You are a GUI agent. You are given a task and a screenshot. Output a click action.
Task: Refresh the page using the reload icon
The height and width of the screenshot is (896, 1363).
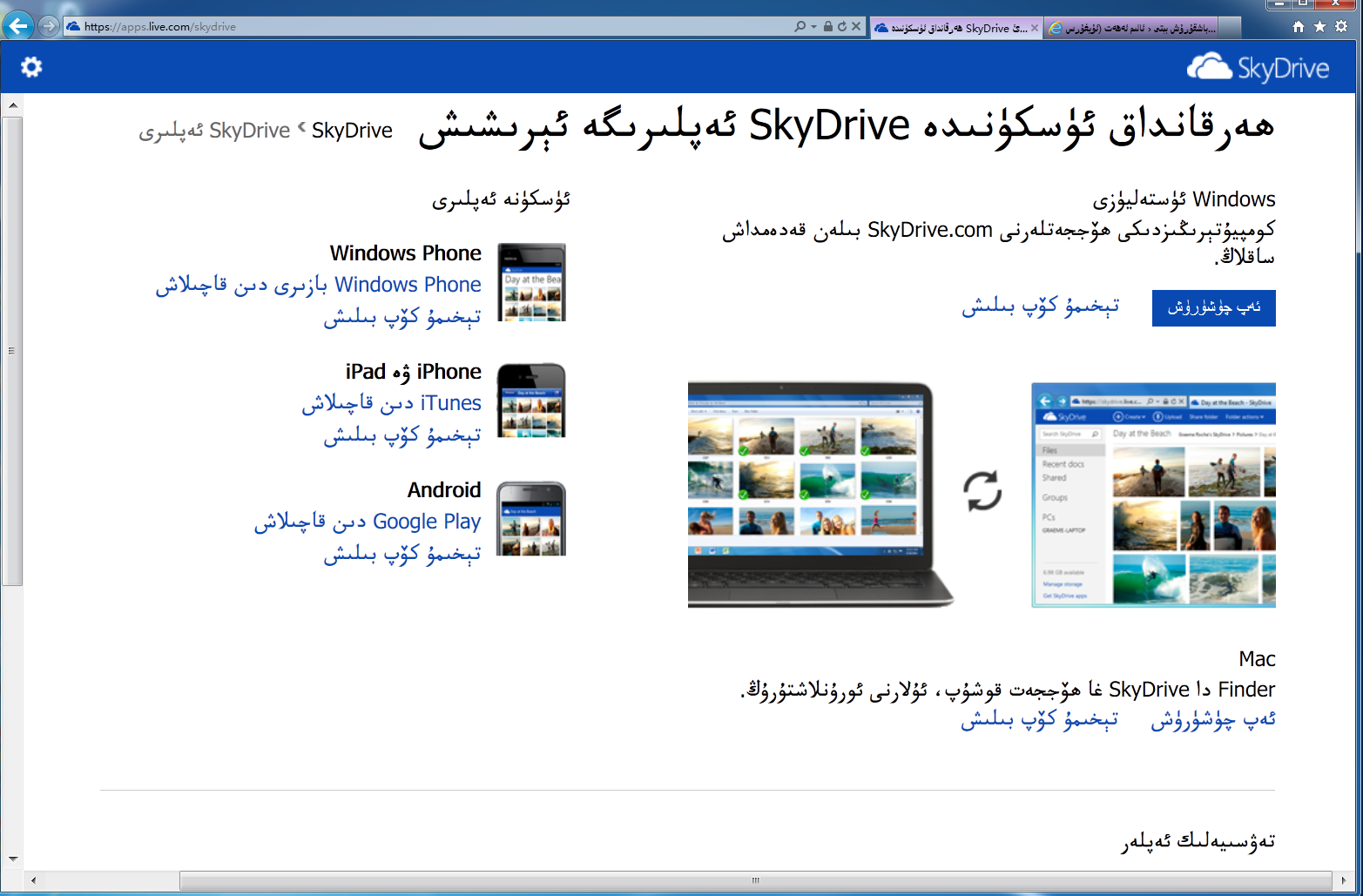coord(842,27)
